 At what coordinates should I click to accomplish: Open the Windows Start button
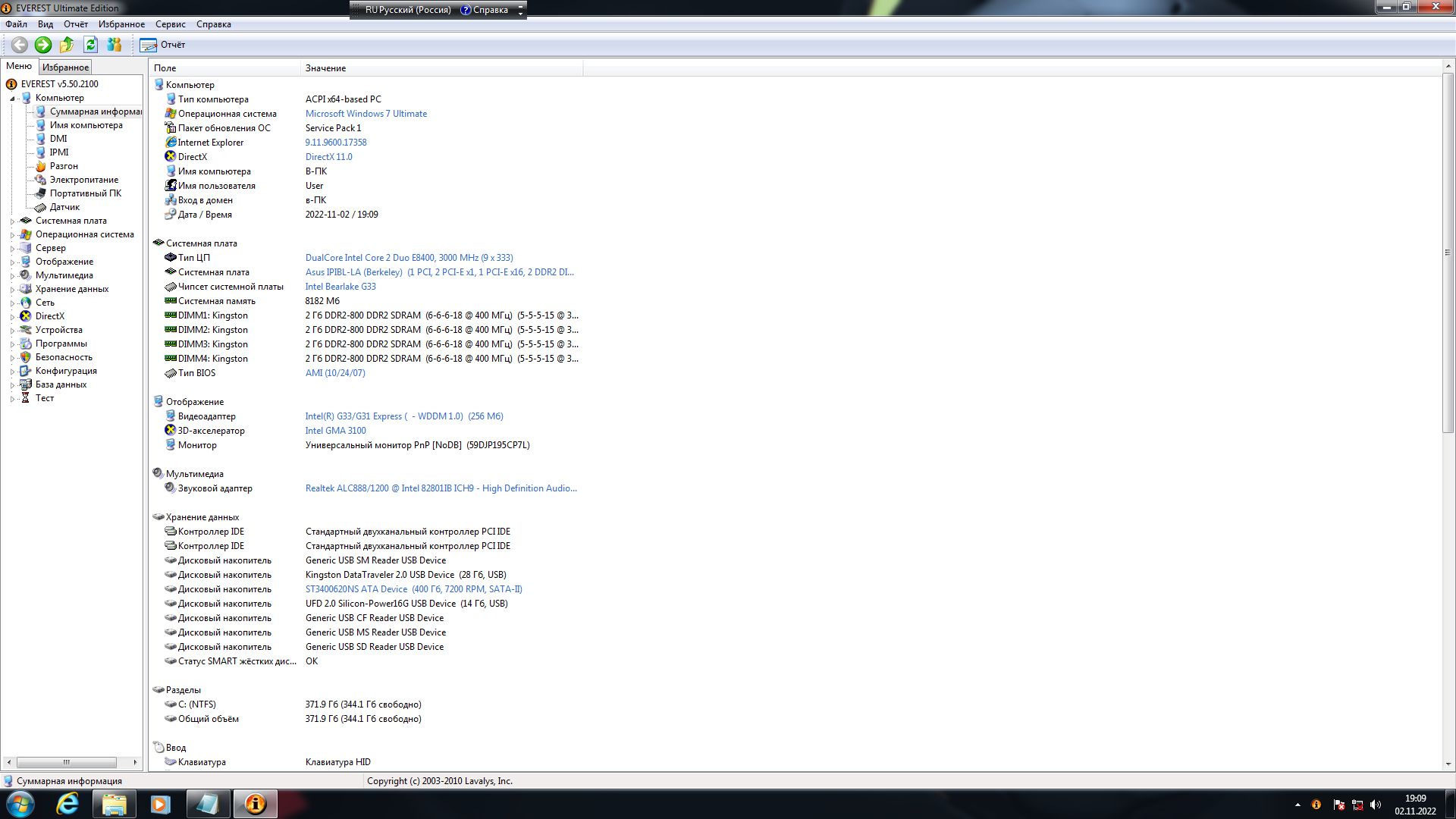point(20,804)
